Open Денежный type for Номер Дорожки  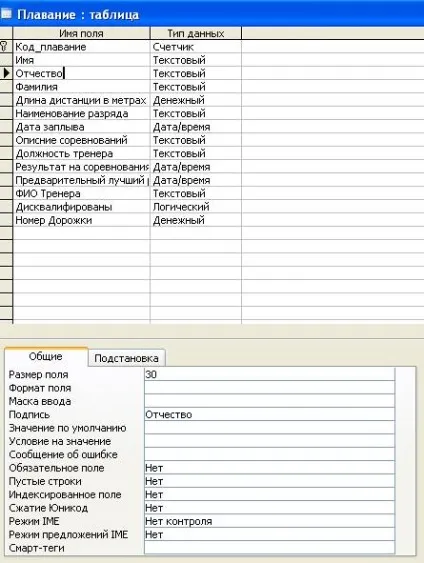coord(196,220)
